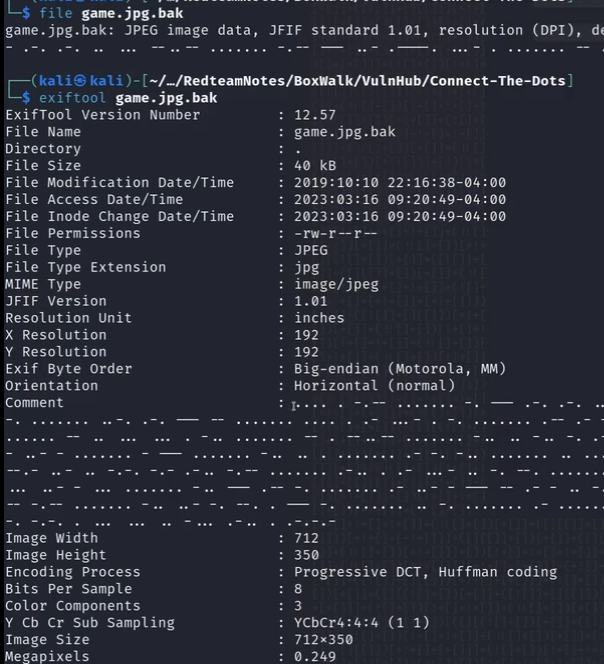Image resolution: width=604 pixels, height=664 pixels.
Task: Click the File Modification Date/Time value
Action: [x=399, y=183]
